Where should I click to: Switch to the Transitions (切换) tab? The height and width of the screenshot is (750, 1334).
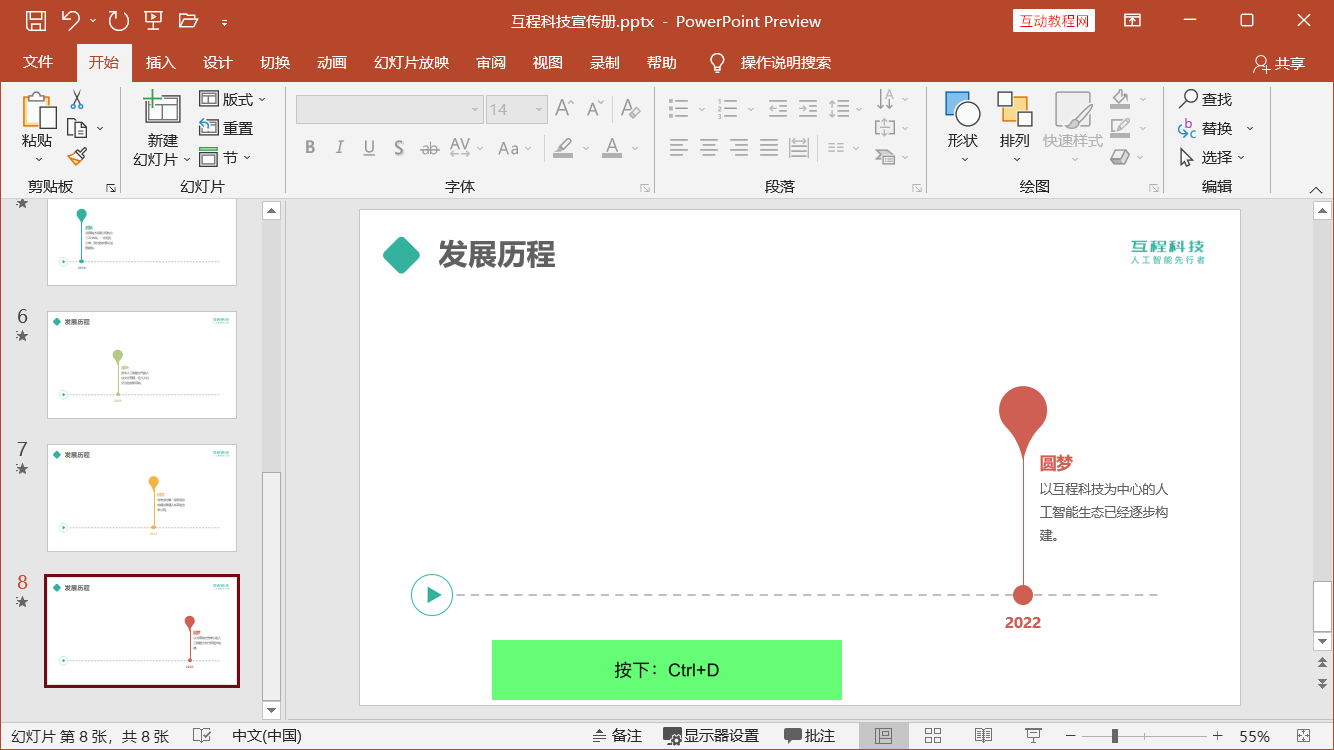[275, 62]
